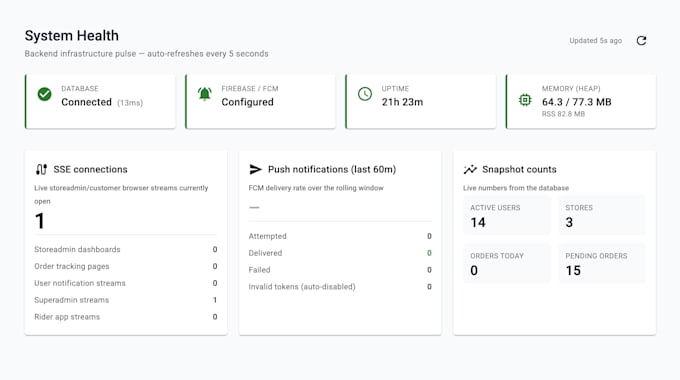The image size is (680, 380).
Task: Click the FCM delivery rate description
Action: tap(316, 188)
